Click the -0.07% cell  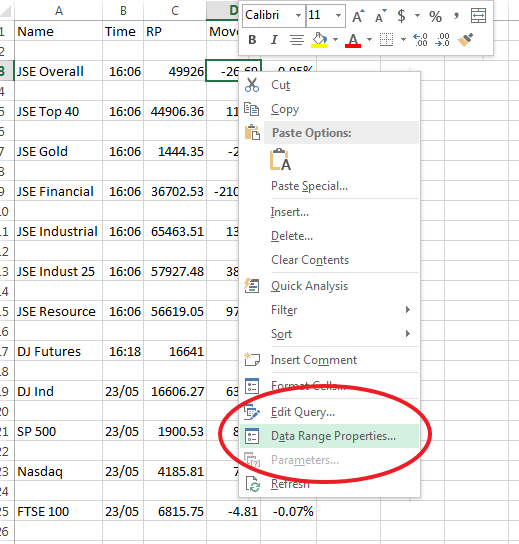[x=289, y=511]
